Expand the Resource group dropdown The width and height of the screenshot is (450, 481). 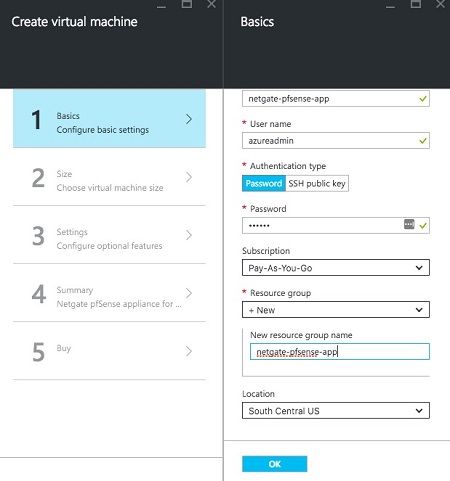tap(336, 310)
